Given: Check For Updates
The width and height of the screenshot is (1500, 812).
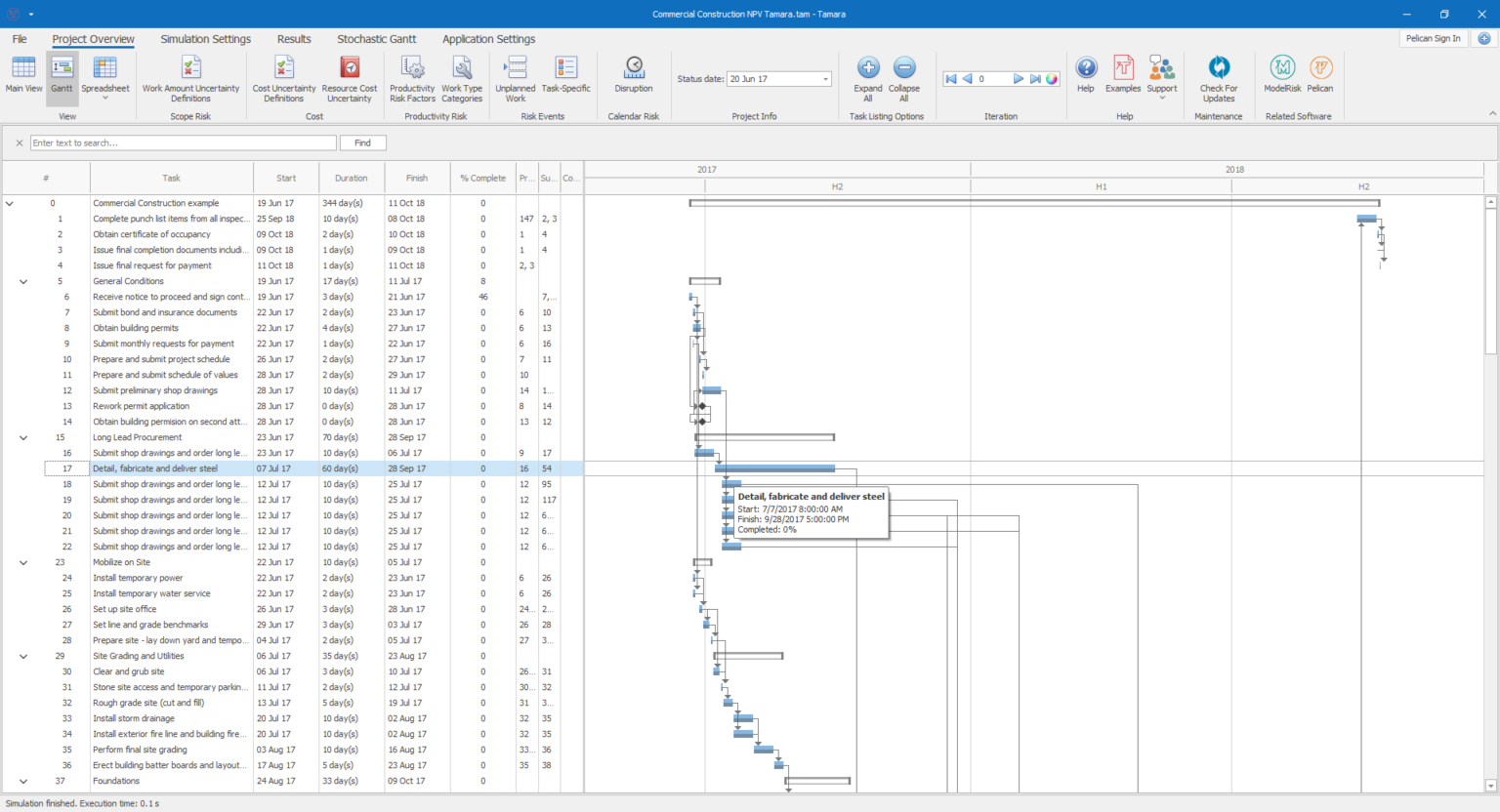Looking at the screenshot, I should point(1218,78).
